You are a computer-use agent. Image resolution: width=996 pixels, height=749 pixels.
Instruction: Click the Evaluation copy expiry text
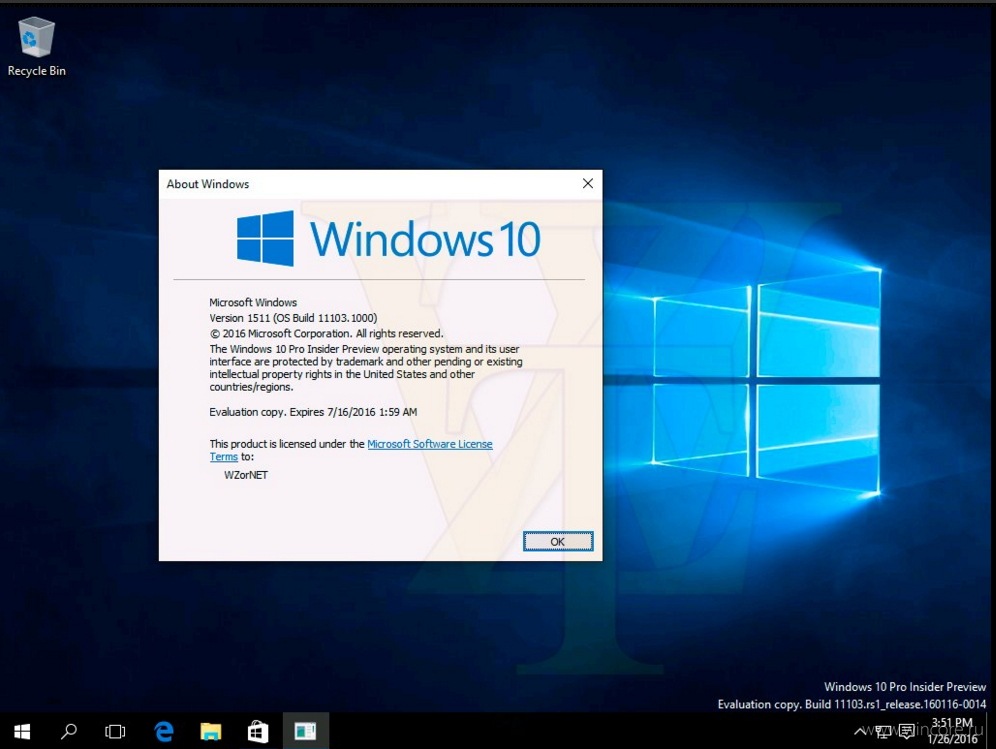point(313,412)
